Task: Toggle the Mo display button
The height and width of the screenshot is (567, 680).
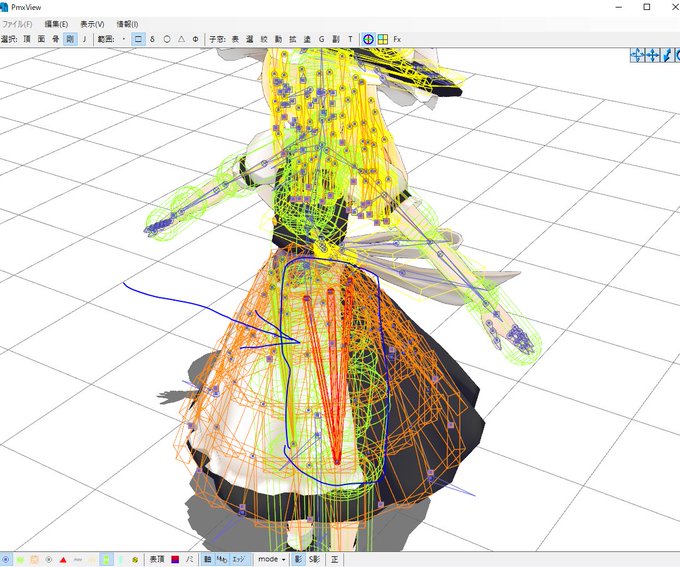Action: pos(222,560)
